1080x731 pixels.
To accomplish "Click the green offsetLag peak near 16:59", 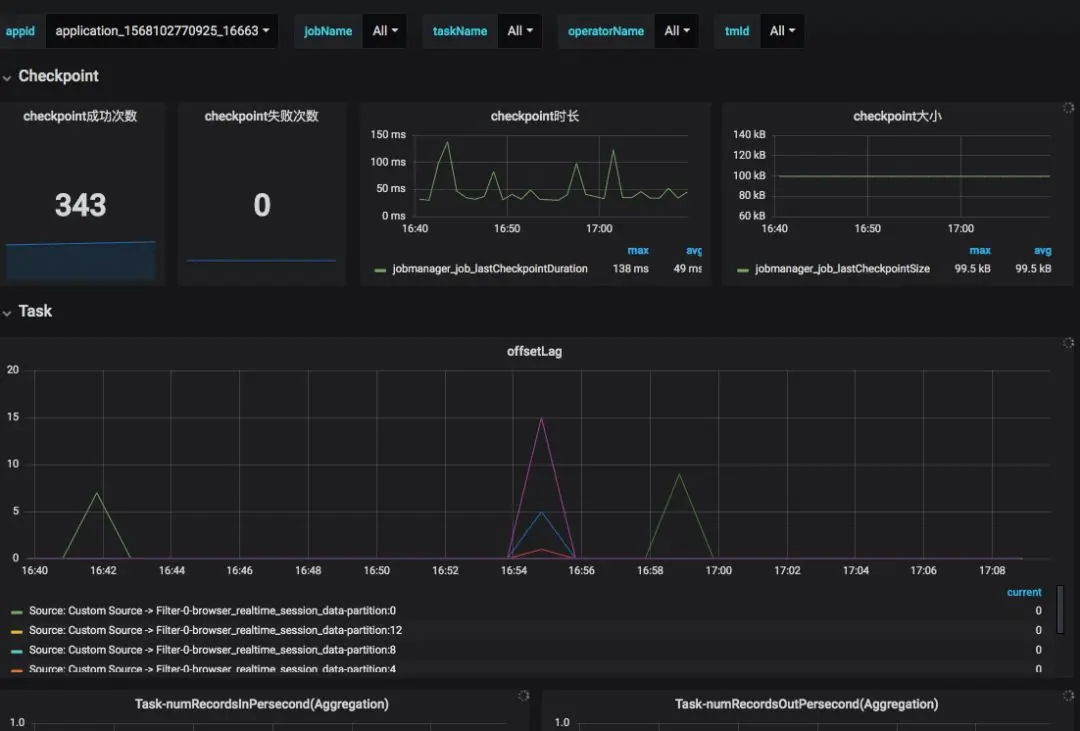I will (680, 475).
